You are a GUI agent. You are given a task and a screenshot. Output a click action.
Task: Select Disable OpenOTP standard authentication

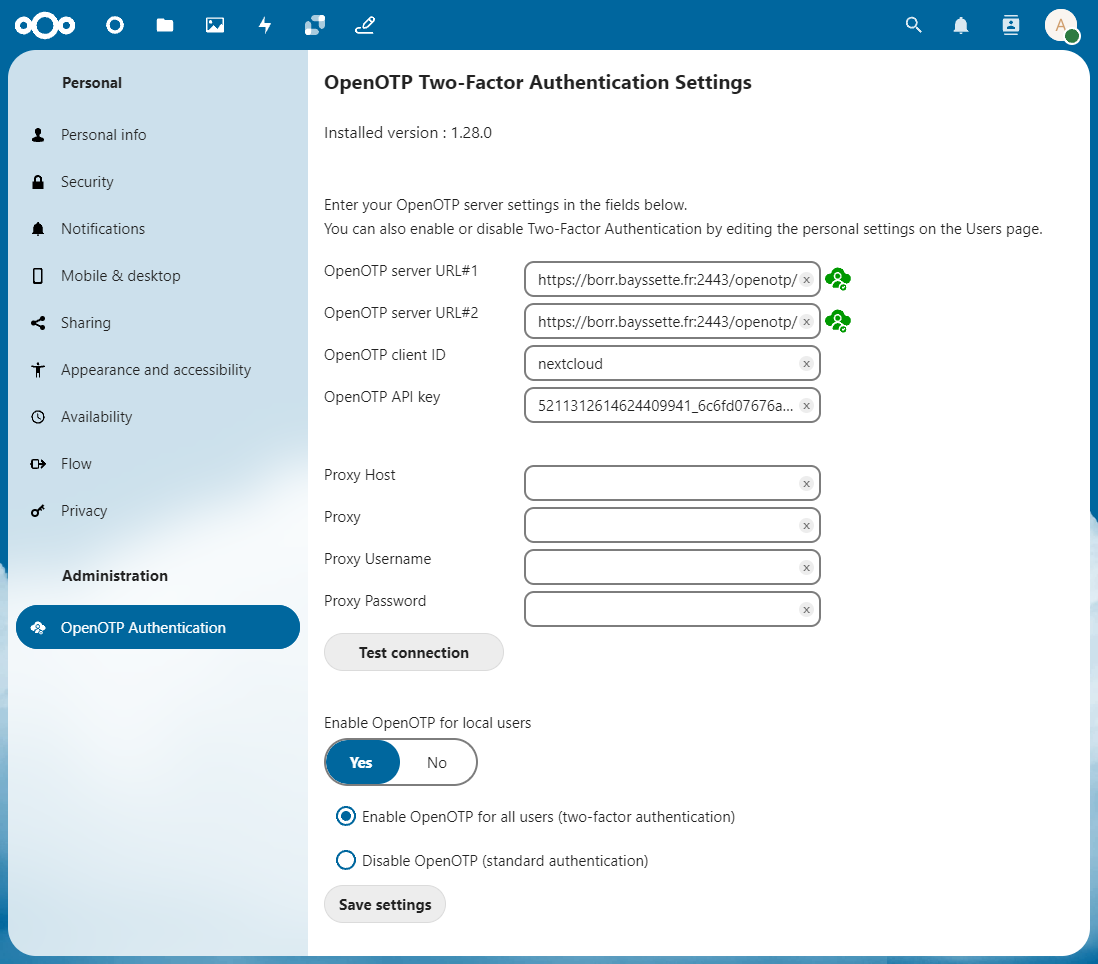(x=492, y=860)
